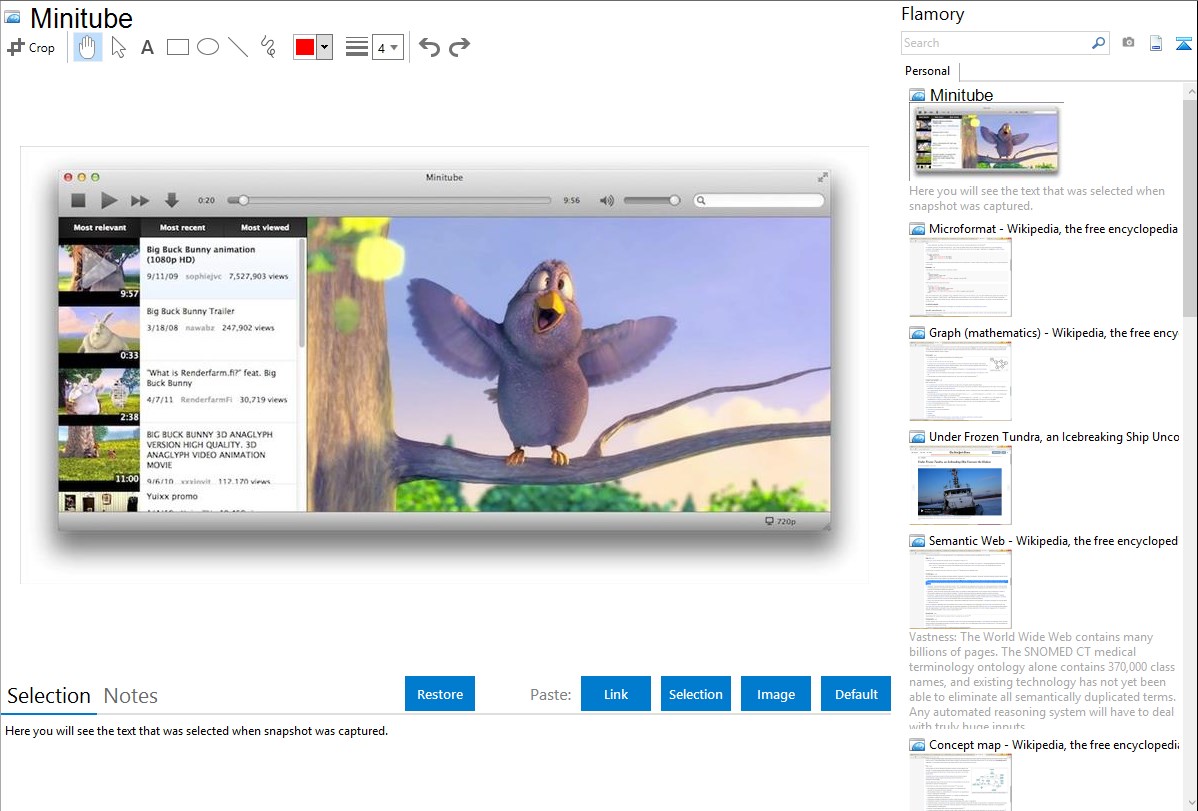
Task: Open the Minitube snapshot thumbnail in the sidebar
Action: pyautogui.click(x=986, y=141)
